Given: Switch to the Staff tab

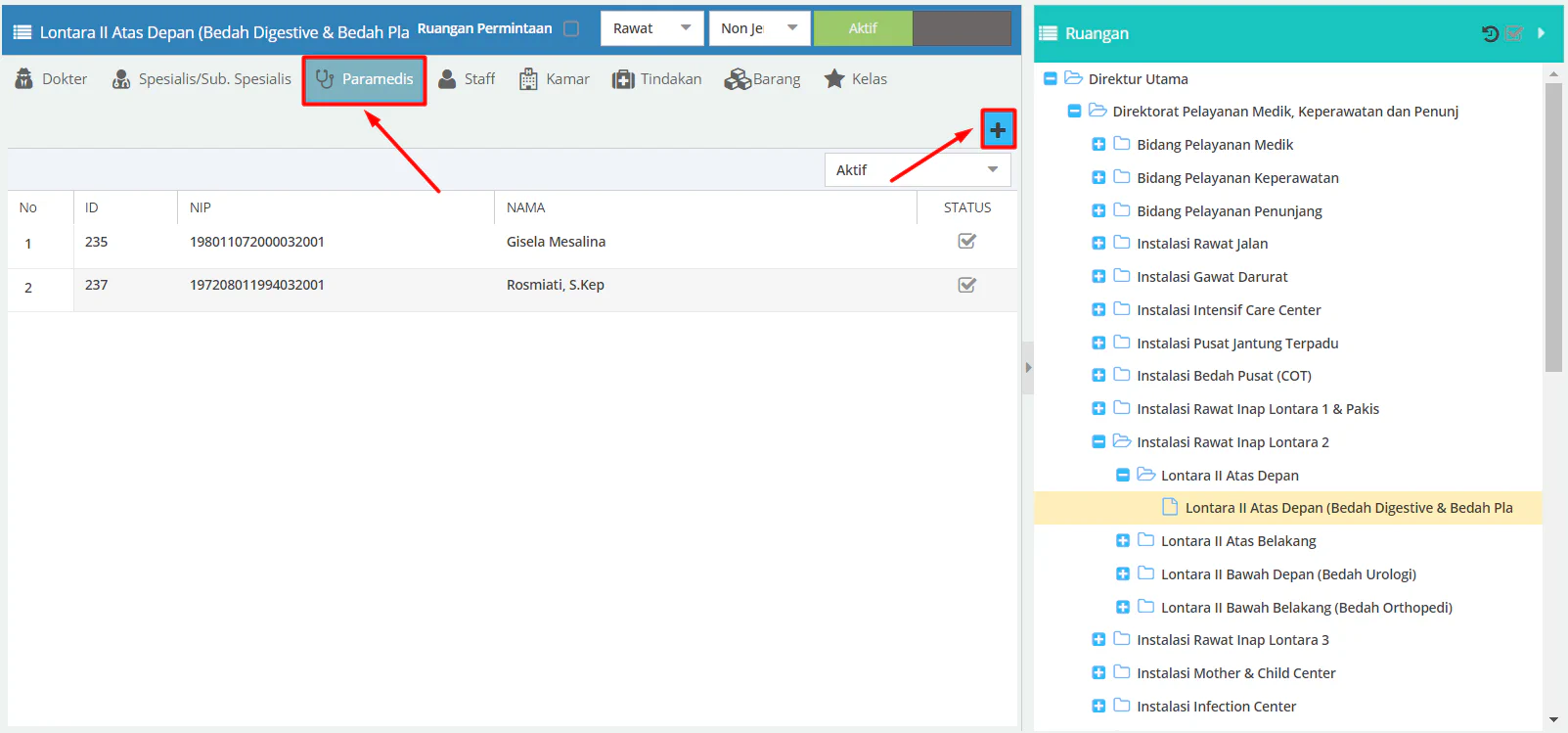Looking at the screenshot, I should (x=467, y=79).
